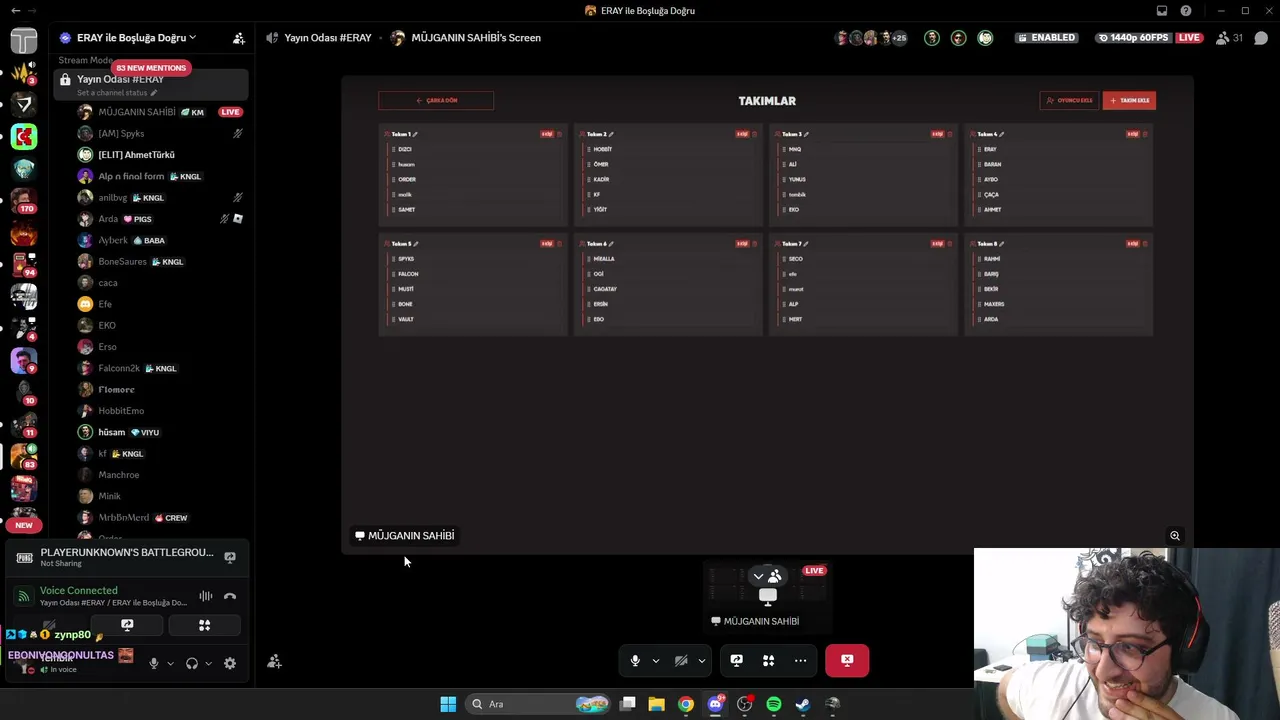
Task: Invite people to the server
Action: 238,38
